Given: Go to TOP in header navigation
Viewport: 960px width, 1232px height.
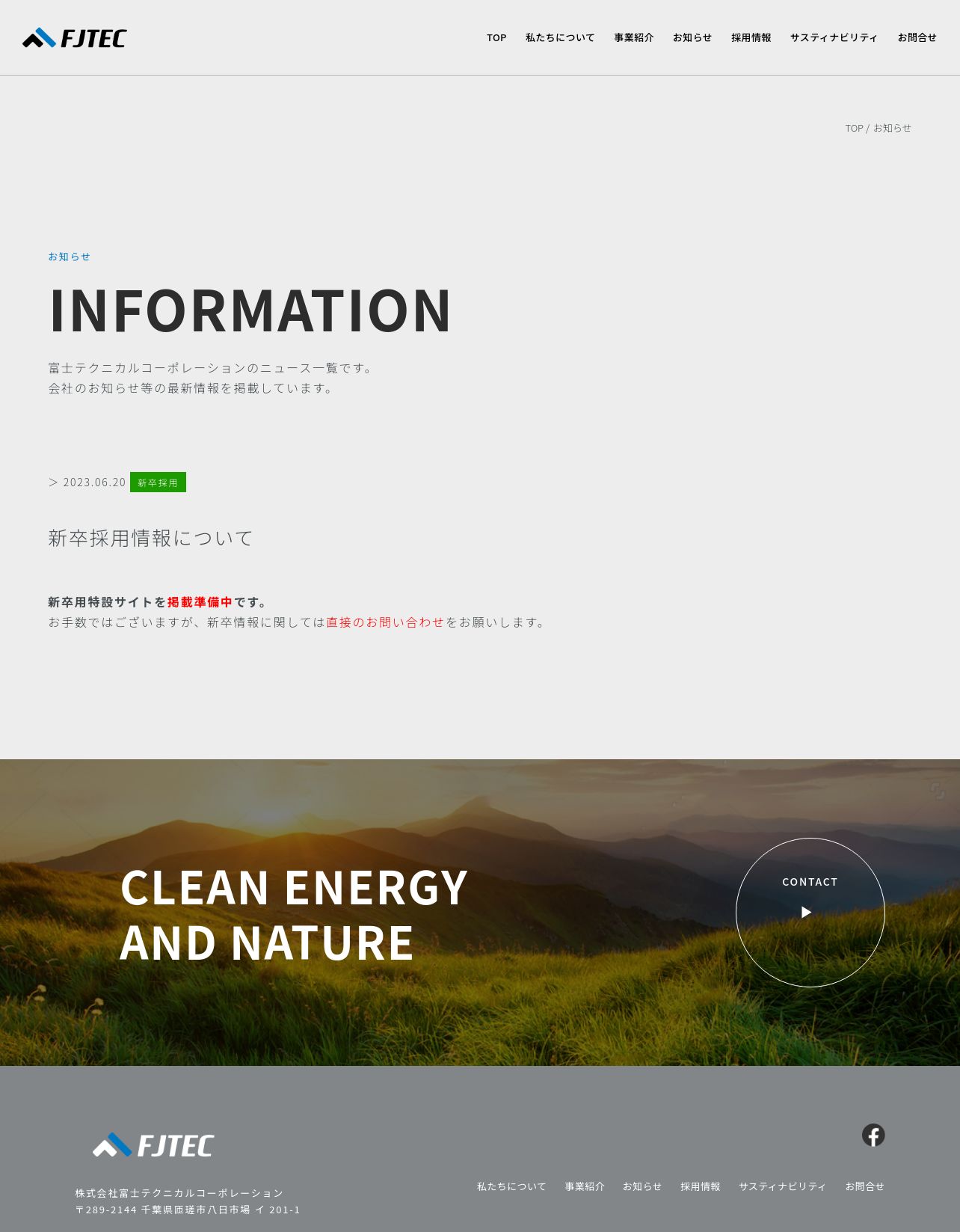Looking at the screenshot, I should (496, 37).
